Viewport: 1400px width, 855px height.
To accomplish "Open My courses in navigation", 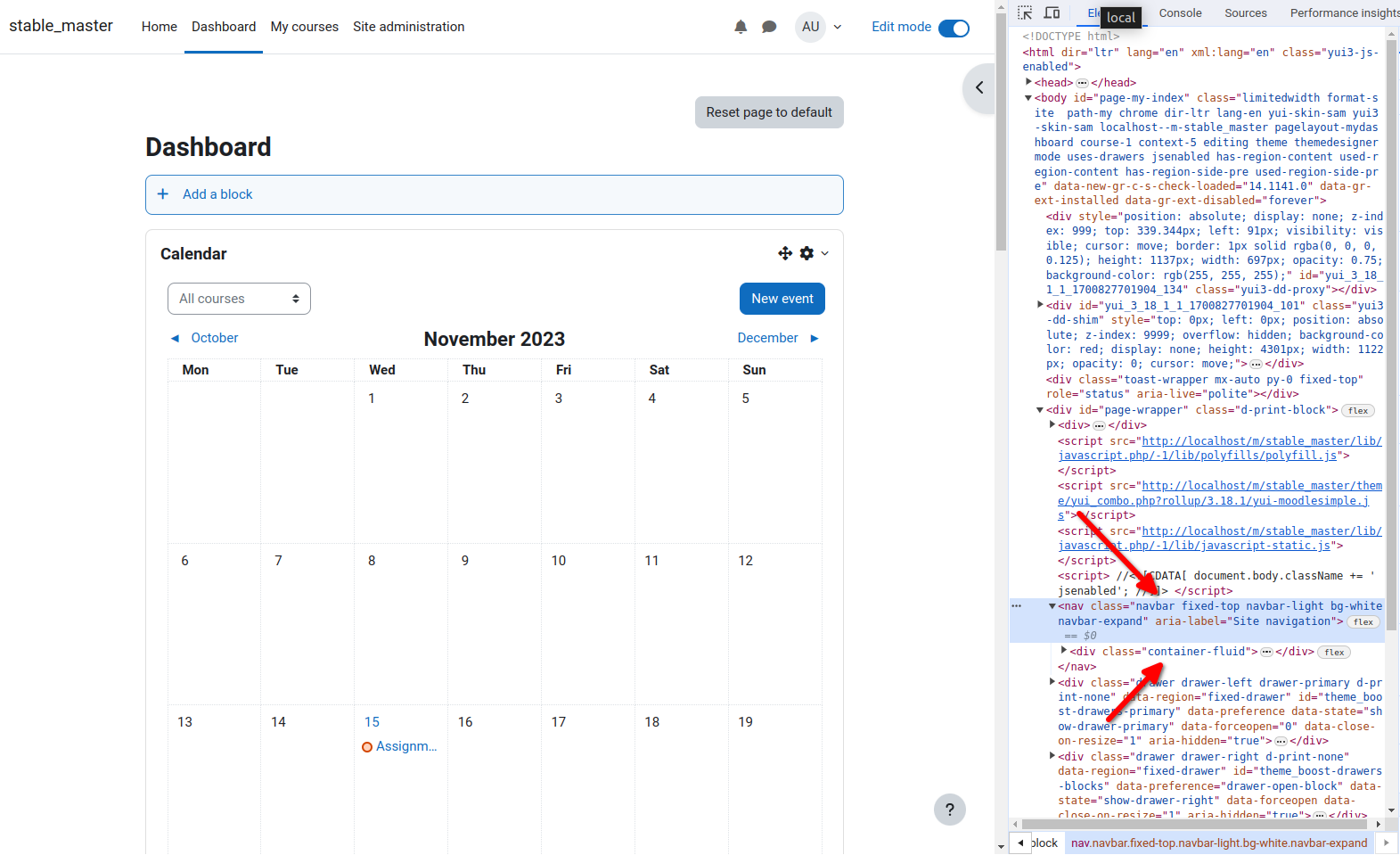I will 305,27.
